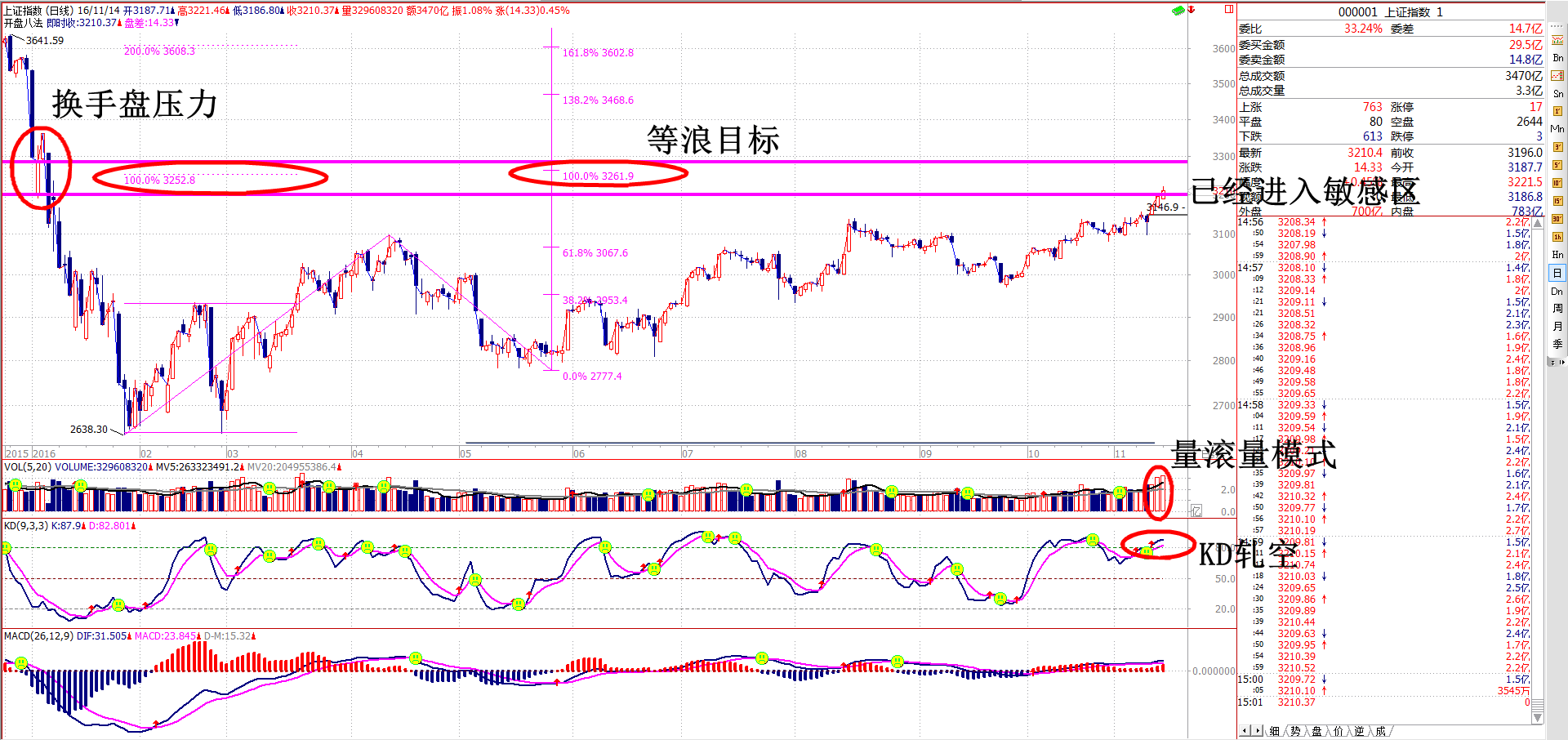Click the 上涨 763 count
The image size is (1568, 740).
point(1373,107)
